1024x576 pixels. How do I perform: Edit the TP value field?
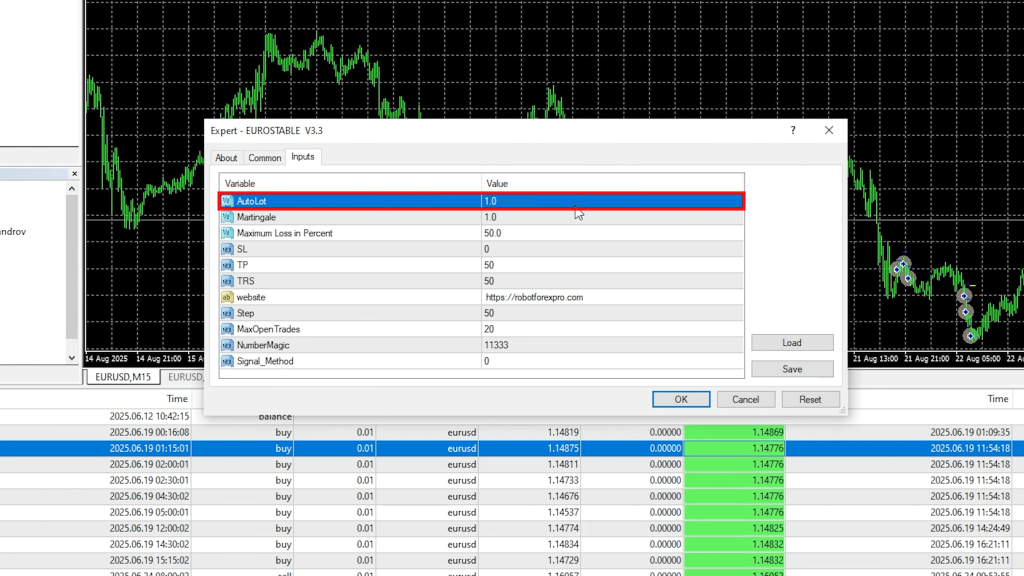tap(612, 265)
